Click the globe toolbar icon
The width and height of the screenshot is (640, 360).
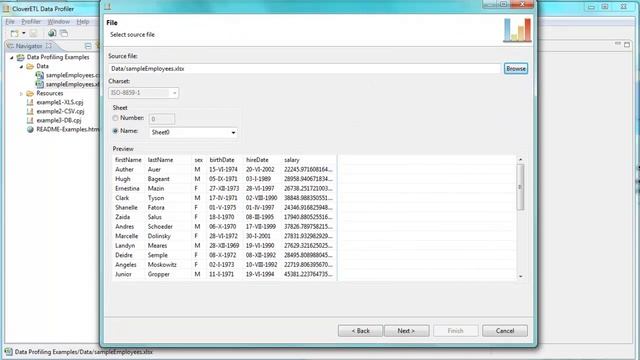click(x=52, y=33)
